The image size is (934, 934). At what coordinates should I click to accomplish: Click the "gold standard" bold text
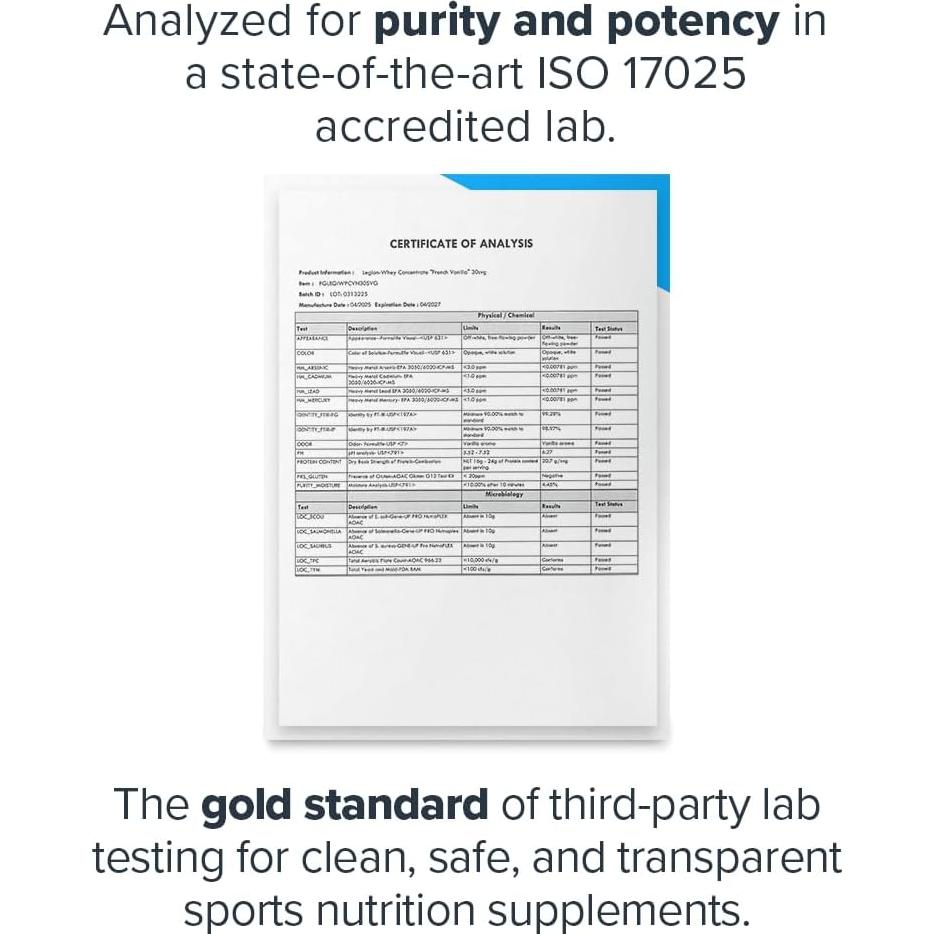tap(345, 806)
